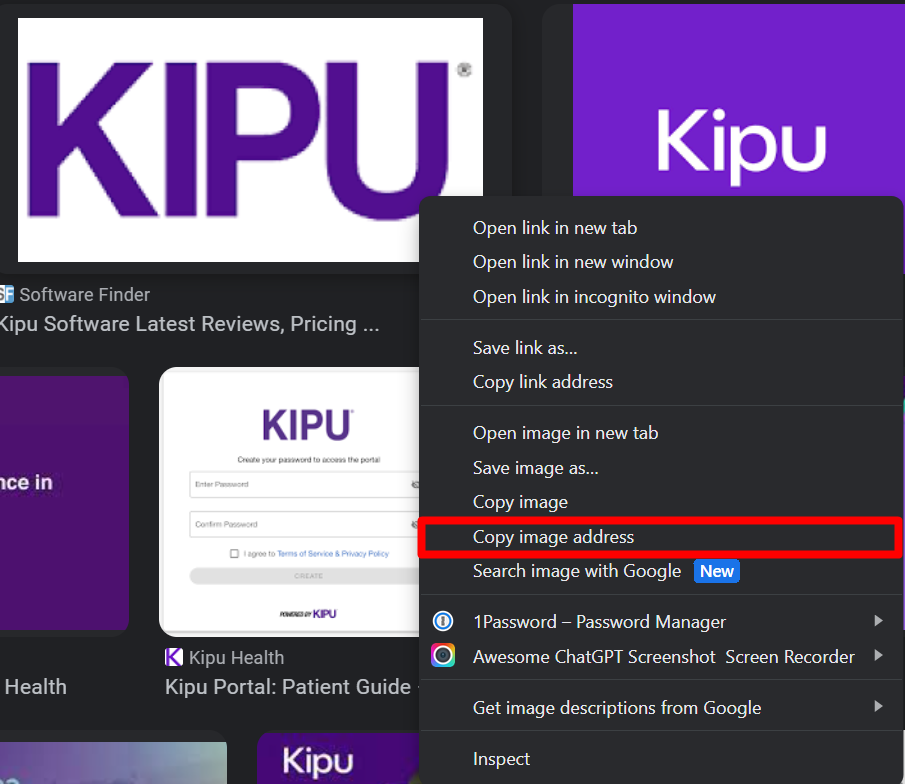Open Inspect from the context menu
Image resolution: width=905 pixels, height=784 pixels.
point(501,760)
